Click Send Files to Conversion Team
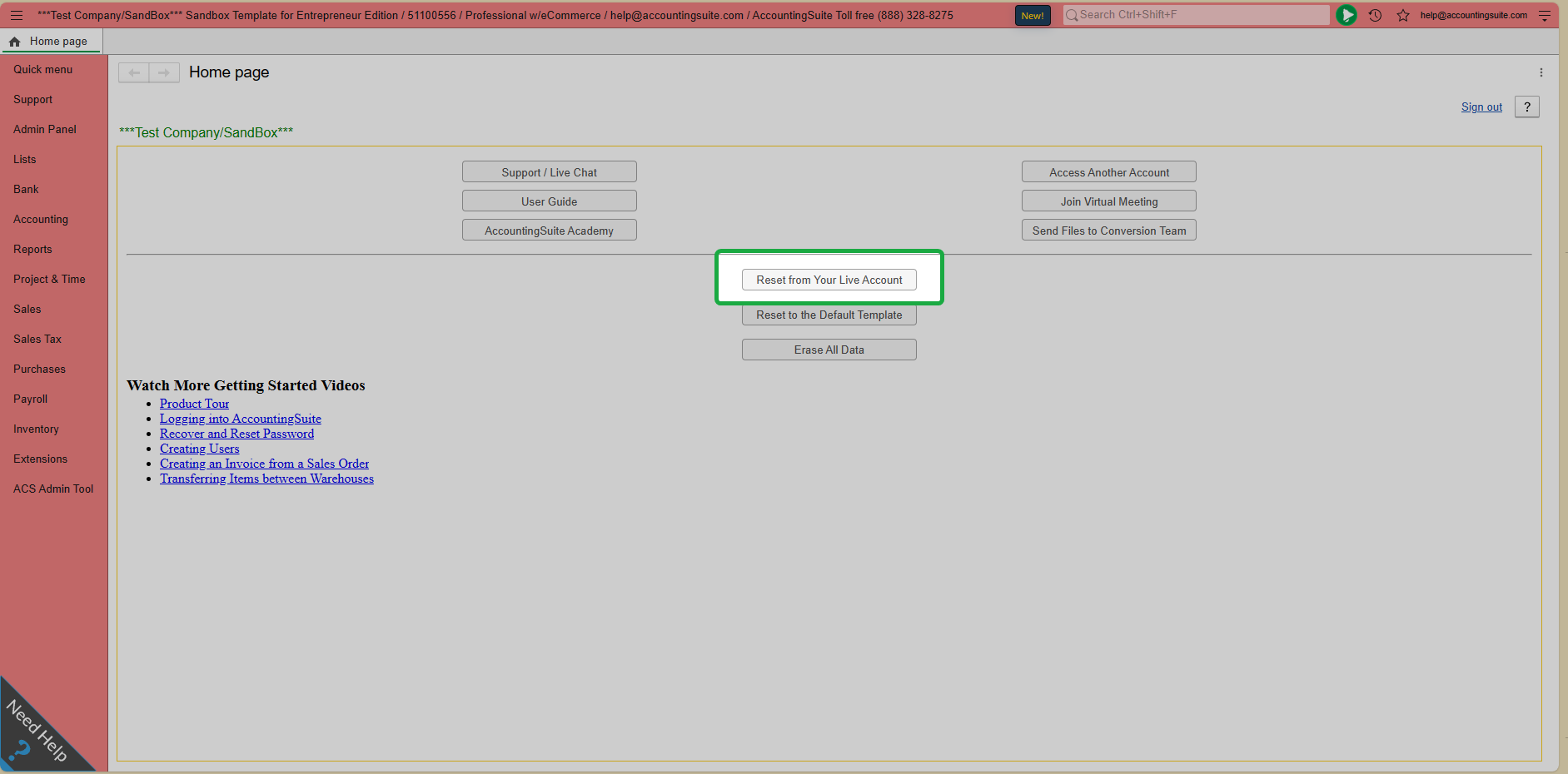 [x=1109, y=231]
